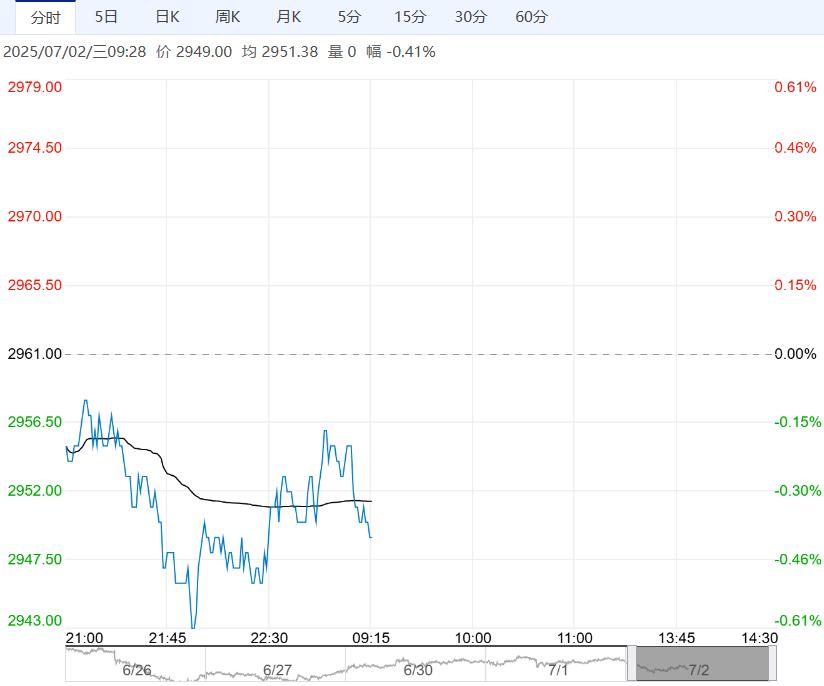Click the 6/26 segment in the mini timeline

point(136,669)
